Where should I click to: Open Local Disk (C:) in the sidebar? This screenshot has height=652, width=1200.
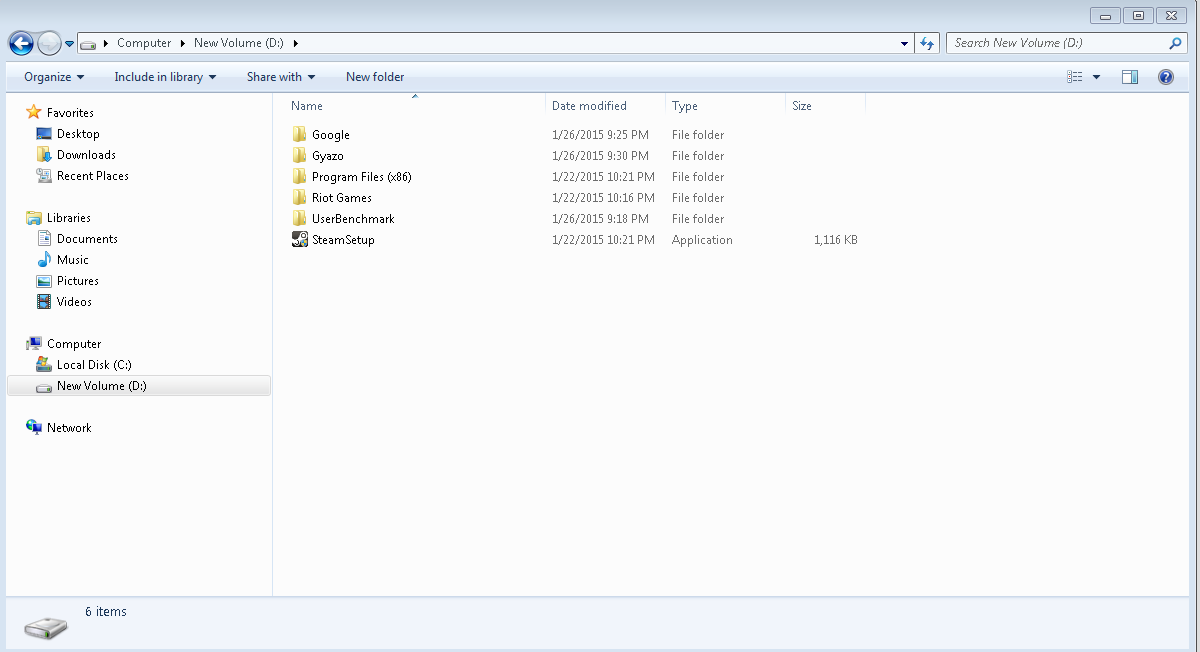(94, 365)
